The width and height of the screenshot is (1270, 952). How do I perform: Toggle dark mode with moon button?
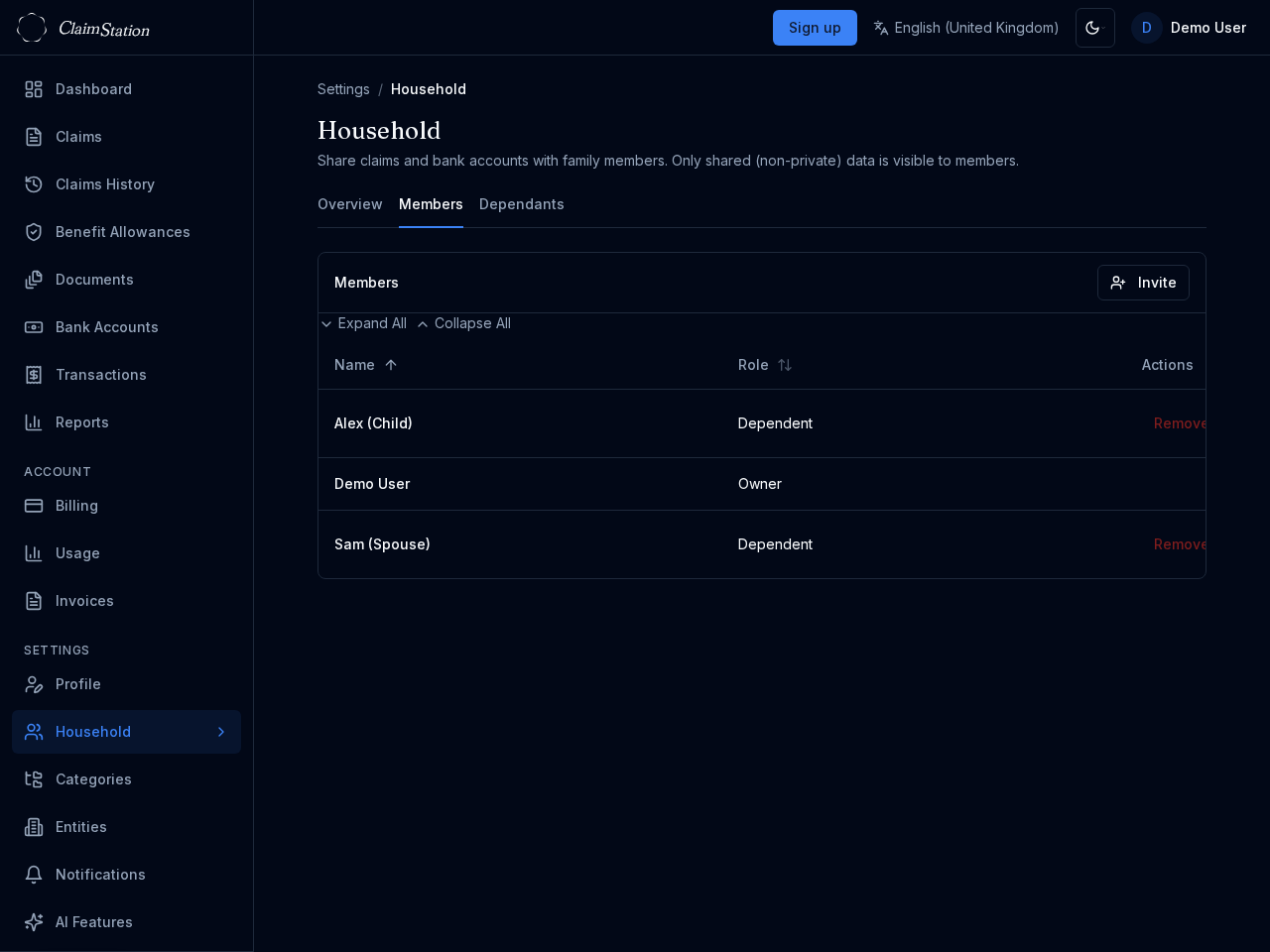pyautogui.click(x=1094, y=28)
